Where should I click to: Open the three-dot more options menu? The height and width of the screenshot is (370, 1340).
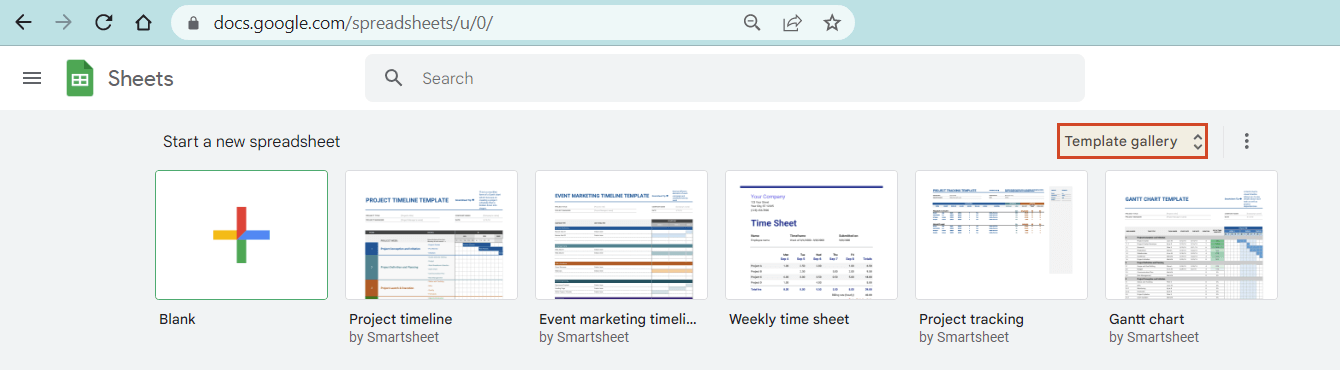(1246, 141)
